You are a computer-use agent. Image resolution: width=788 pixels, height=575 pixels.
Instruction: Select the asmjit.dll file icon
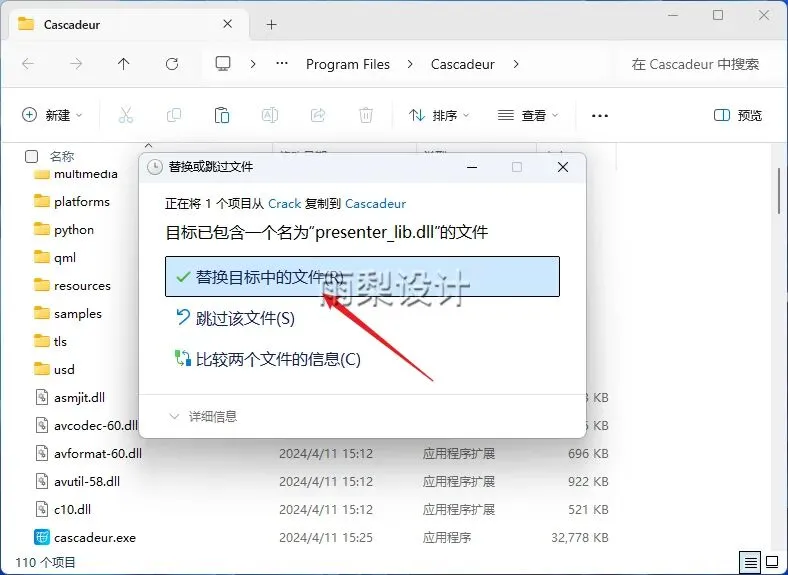click(x=42, y=397)
